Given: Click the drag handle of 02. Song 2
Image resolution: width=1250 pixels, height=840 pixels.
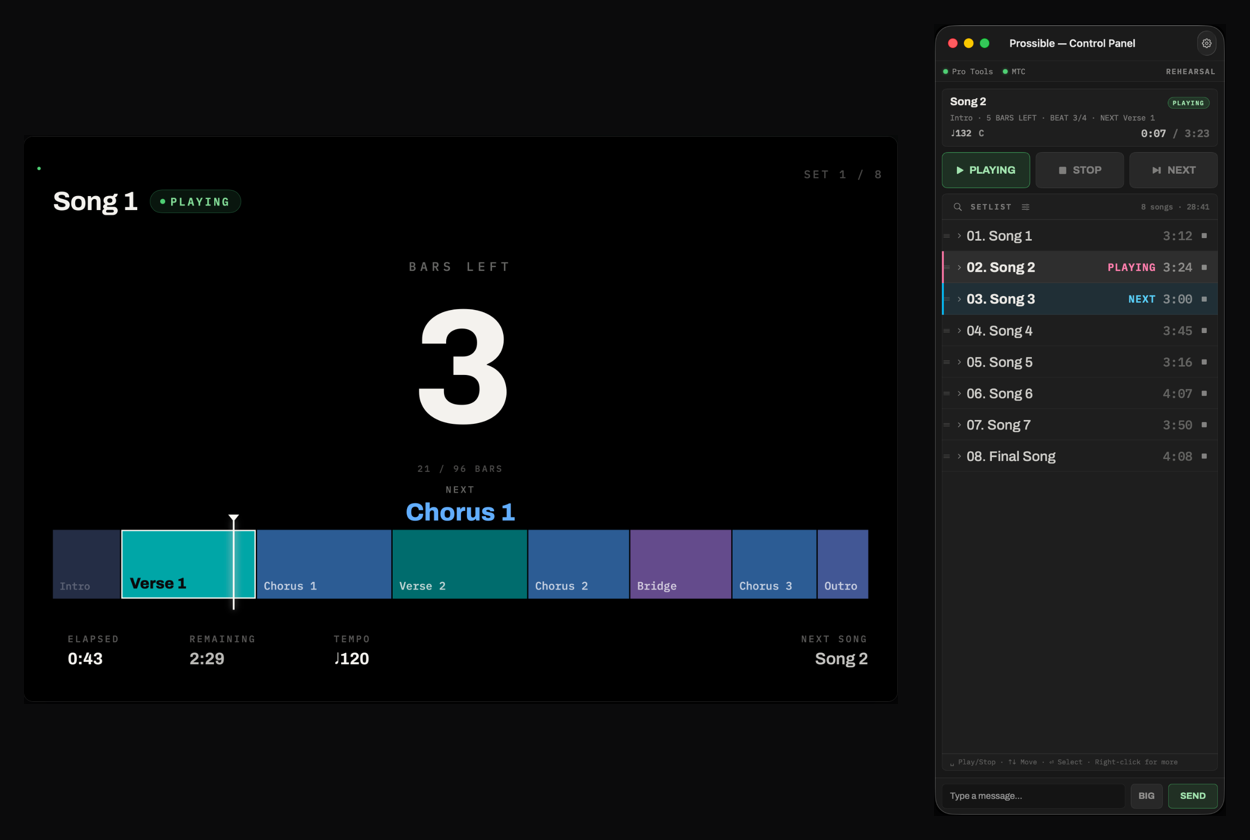Looking at the screenshot, I should pyautogui.click(x=946, y=268).
